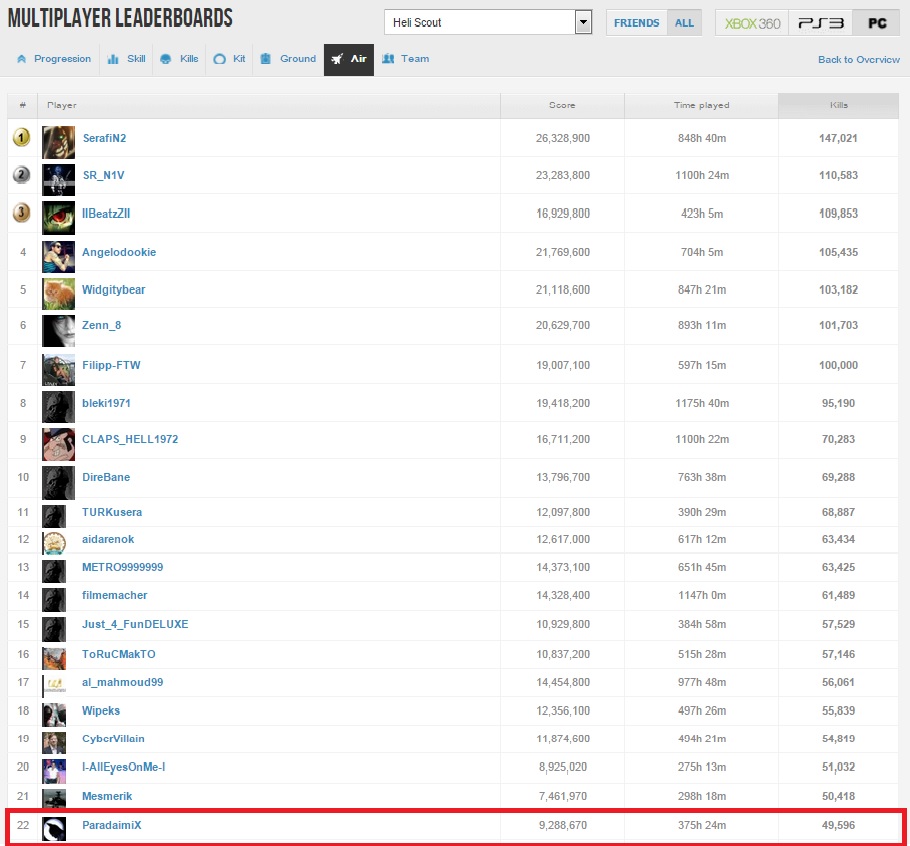Open the Heli Scout dropdown arrow
This screenshot has width=910, height=846.
click(x=583, y=23)
